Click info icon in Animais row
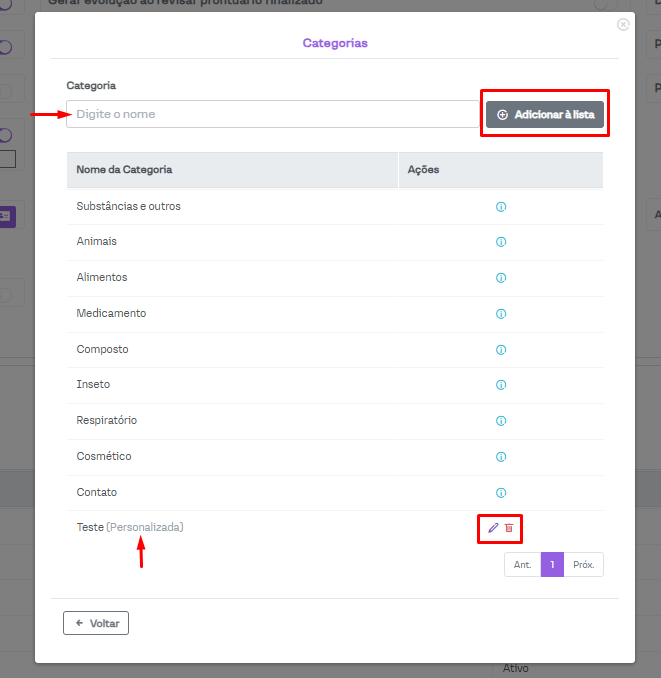 [x=501, y=242]
